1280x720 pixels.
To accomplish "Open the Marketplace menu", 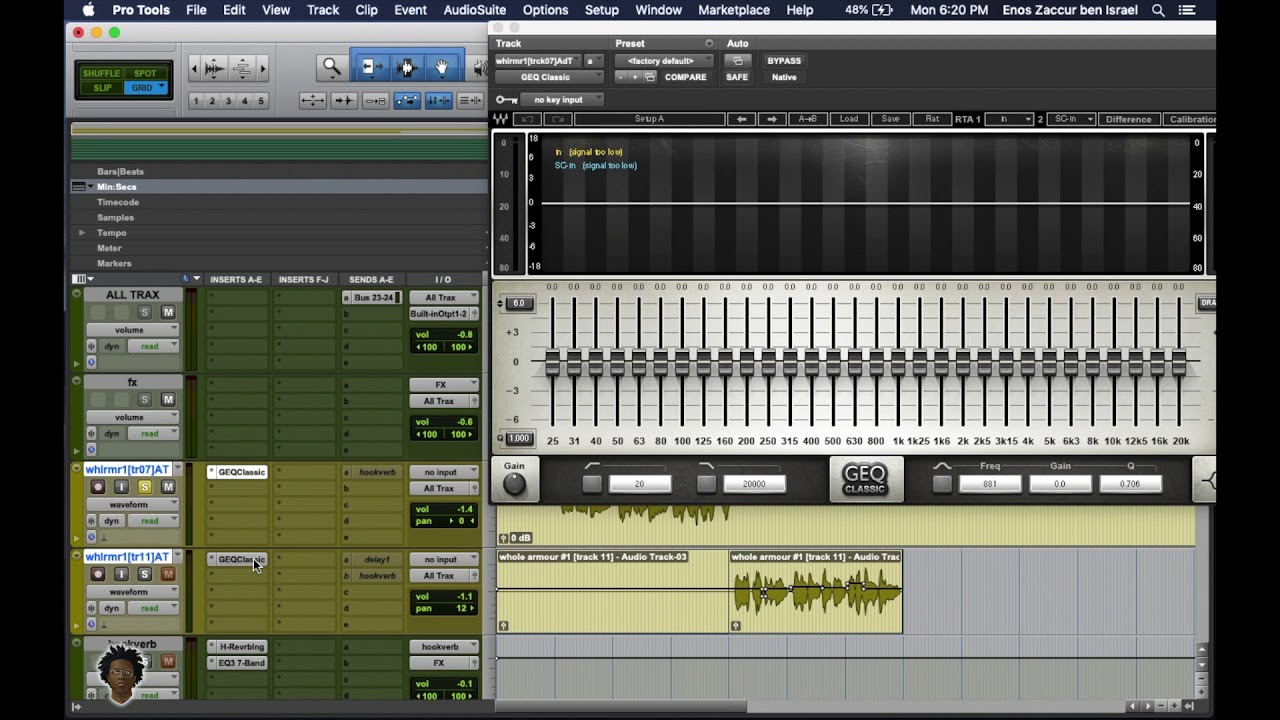I will (733, 10).
